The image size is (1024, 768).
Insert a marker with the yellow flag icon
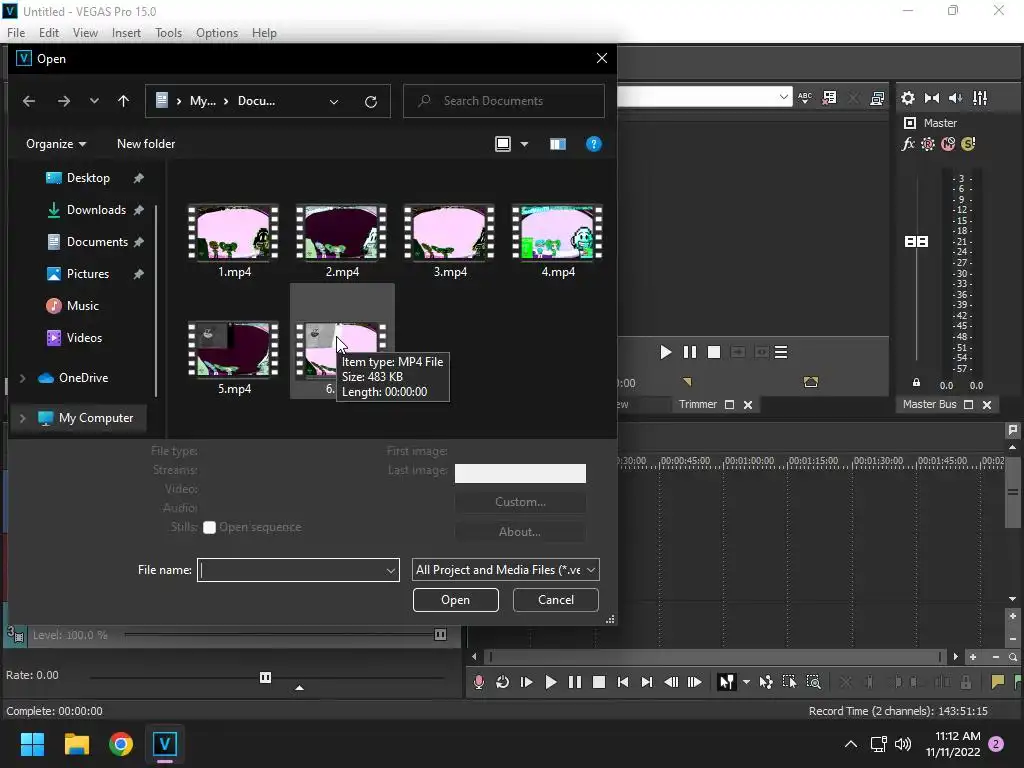(997, 682)
